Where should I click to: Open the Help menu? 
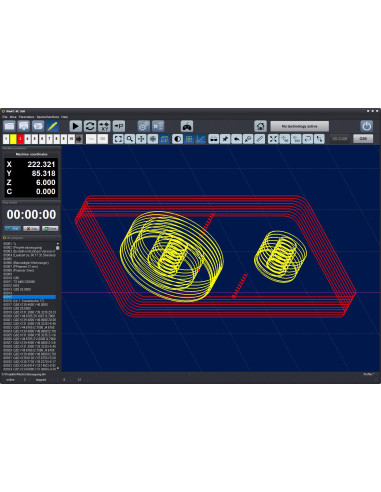64,117
